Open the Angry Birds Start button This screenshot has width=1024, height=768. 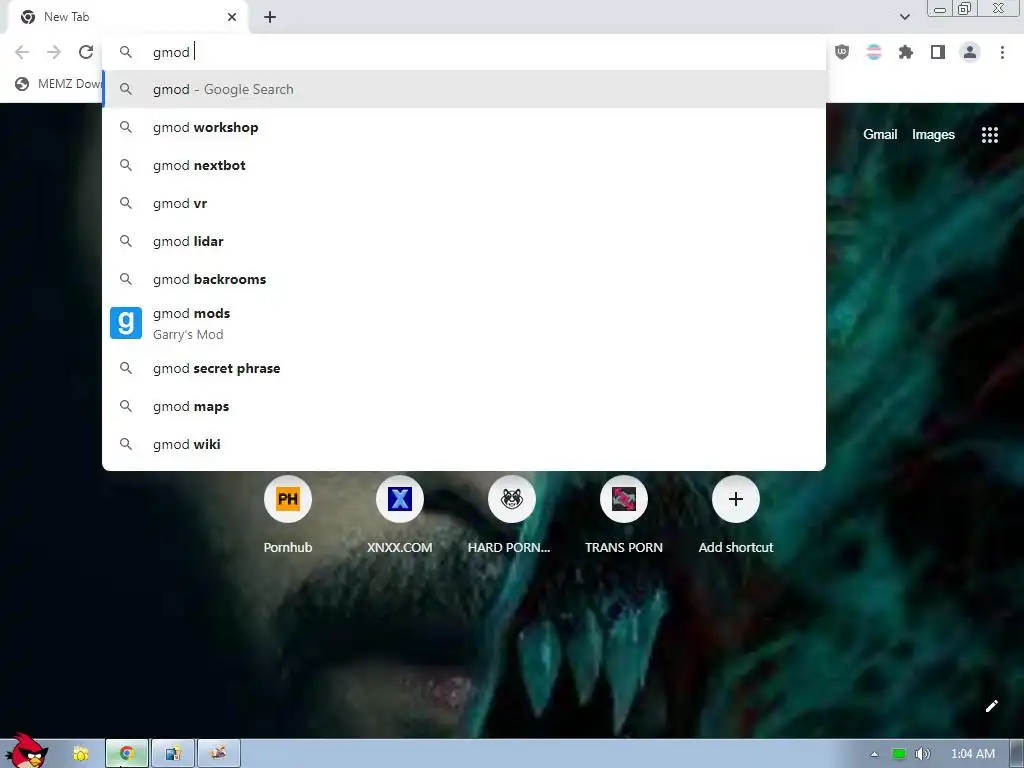point(27,751)
